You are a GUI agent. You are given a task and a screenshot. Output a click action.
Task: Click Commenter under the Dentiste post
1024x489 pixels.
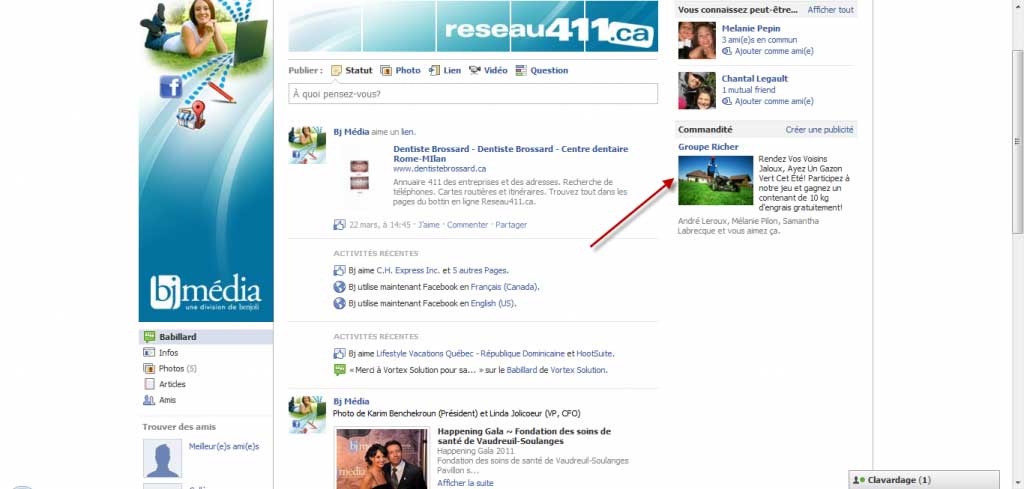(x=467, y=225)
